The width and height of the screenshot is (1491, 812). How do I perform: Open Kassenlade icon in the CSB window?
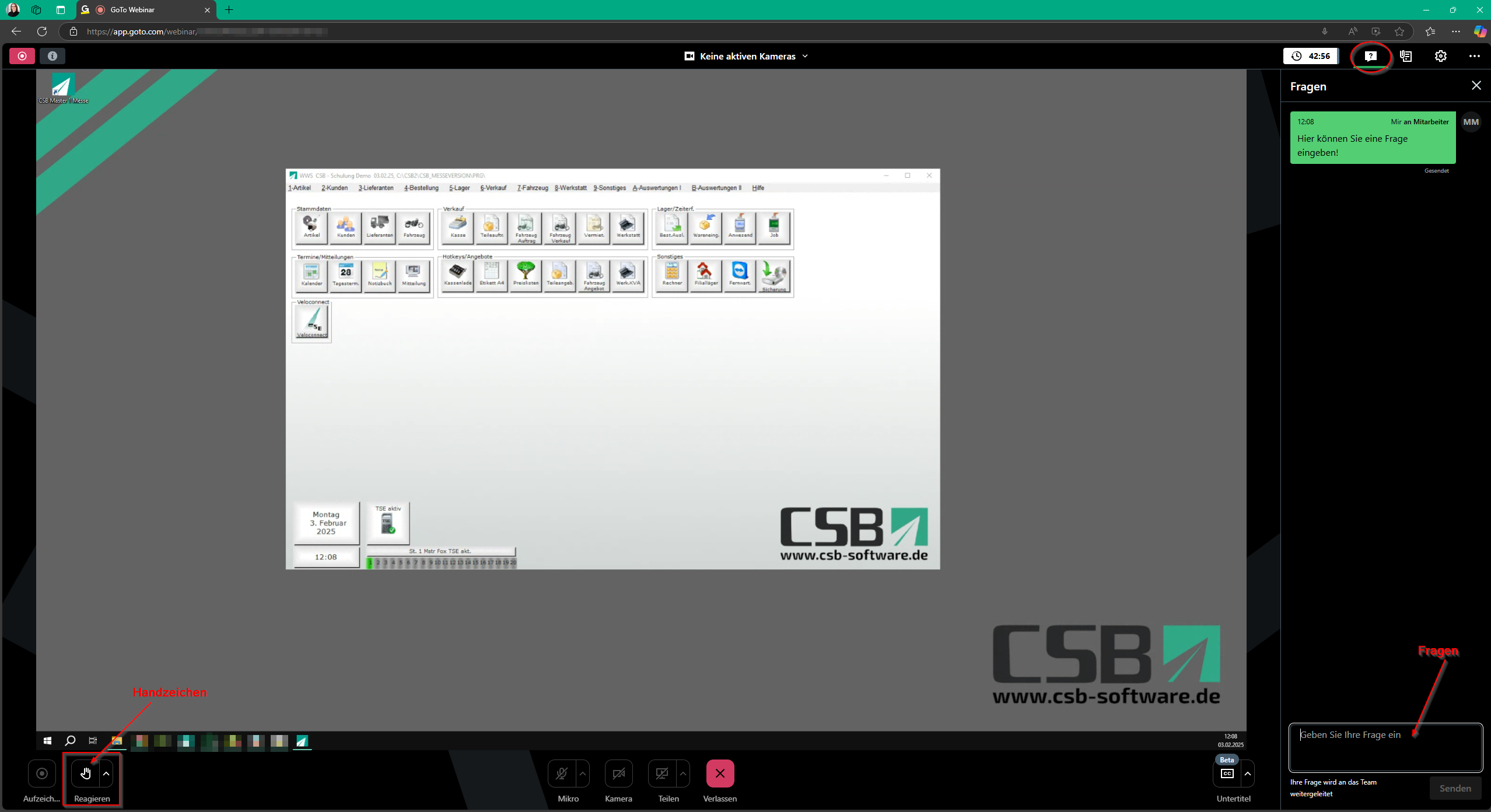[458, 275]
